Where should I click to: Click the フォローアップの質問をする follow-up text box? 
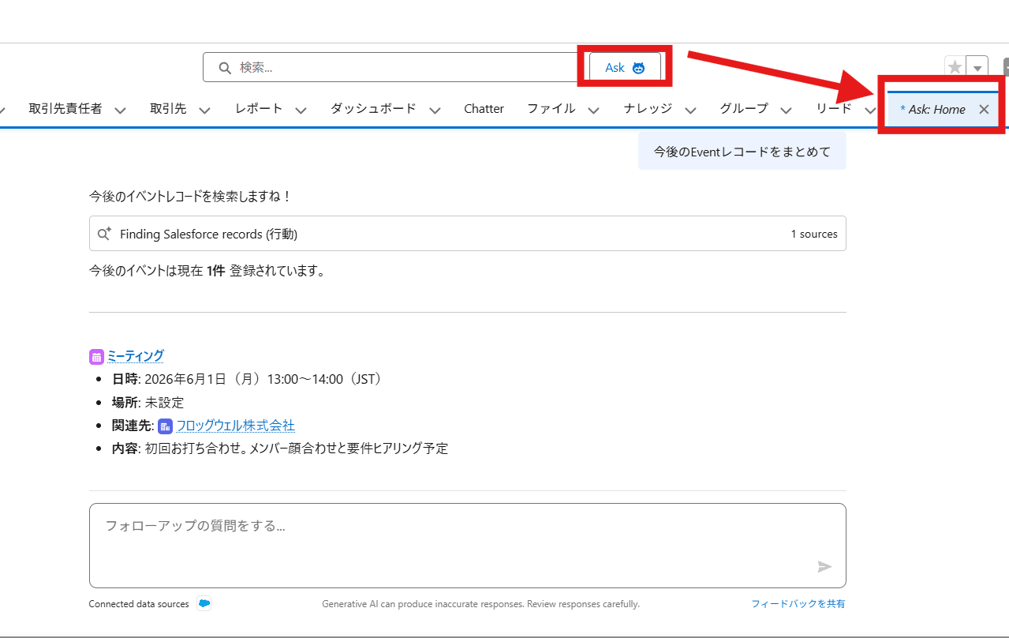point(468,545)
